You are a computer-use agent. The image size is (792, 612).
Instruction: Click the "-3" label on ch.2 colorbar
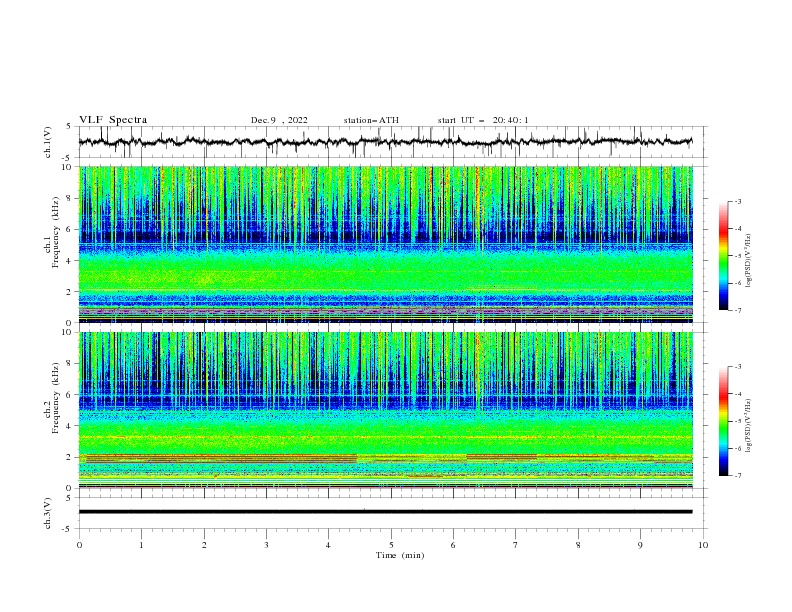738,367
